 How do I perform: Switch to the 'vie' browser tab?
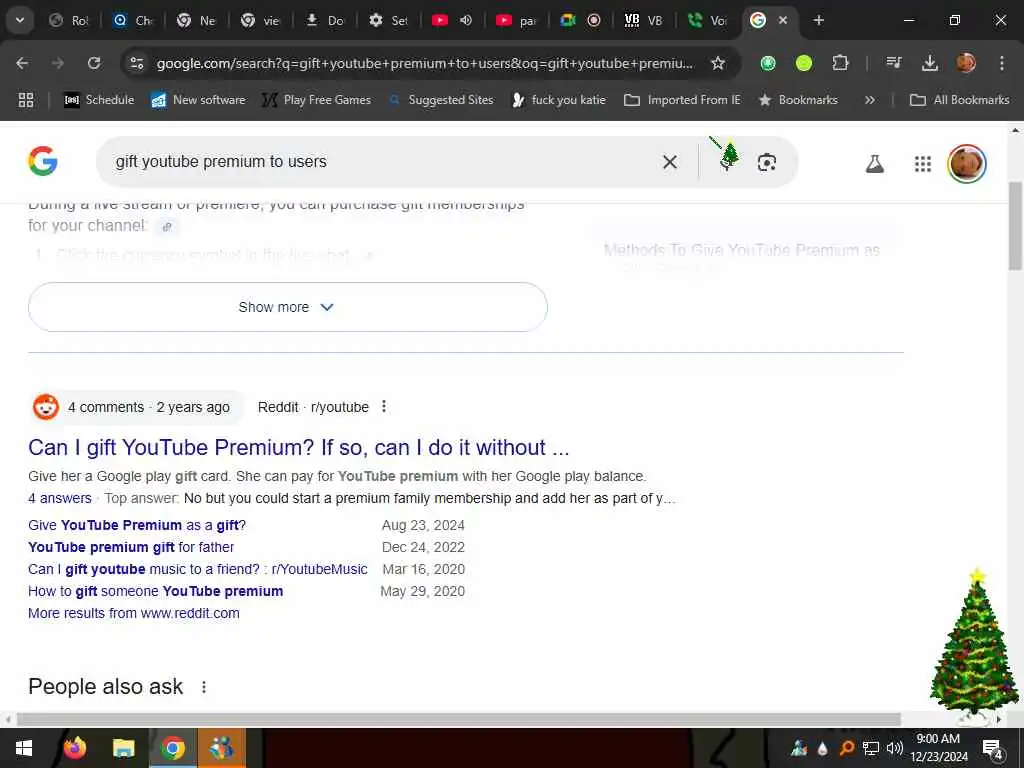[x=261, y=20]
